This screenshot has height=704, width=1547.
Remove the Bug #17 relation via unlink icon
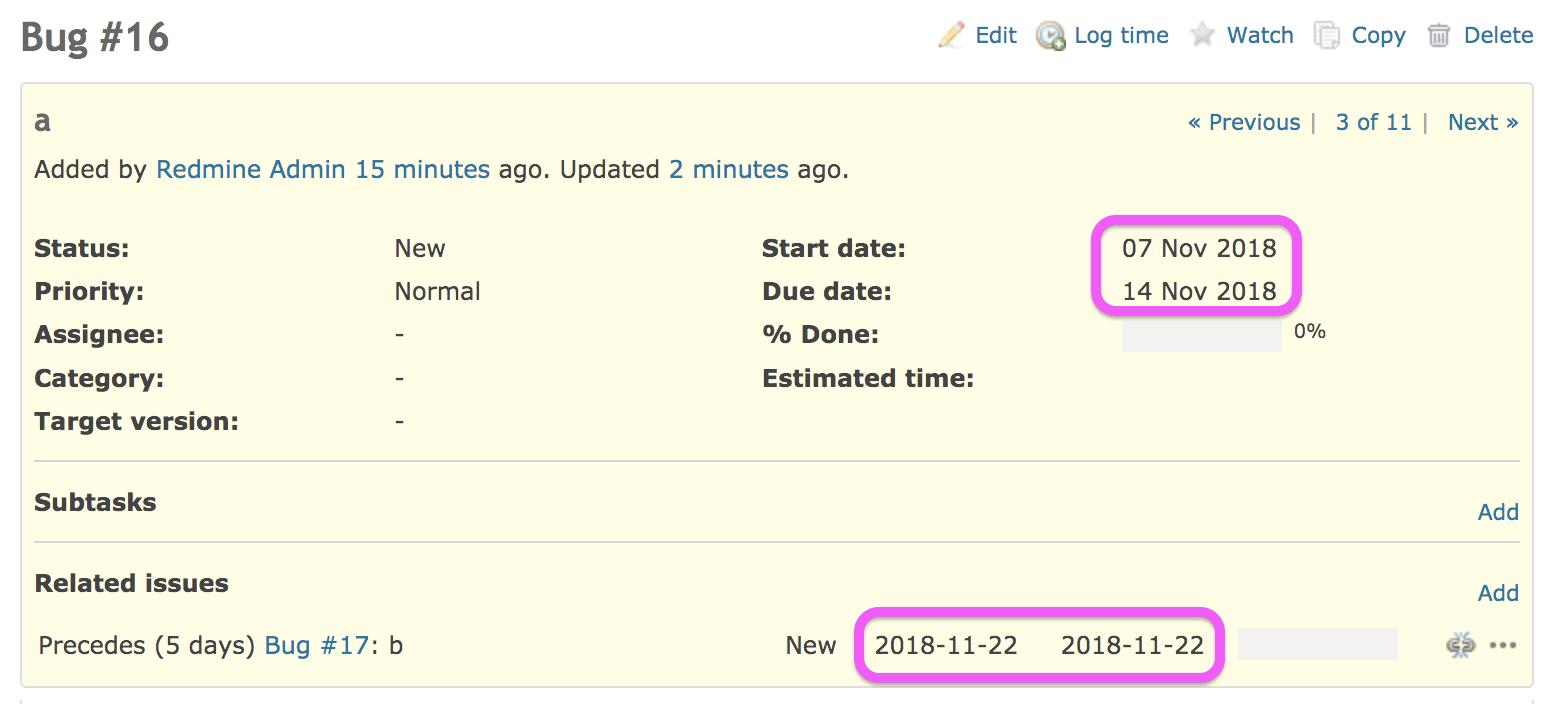1460,646
